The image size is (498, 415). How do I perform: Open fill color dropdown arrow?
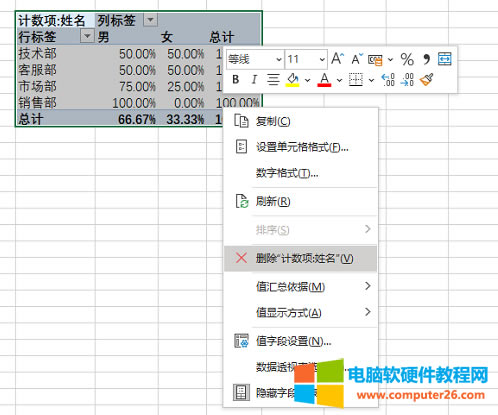307,80
